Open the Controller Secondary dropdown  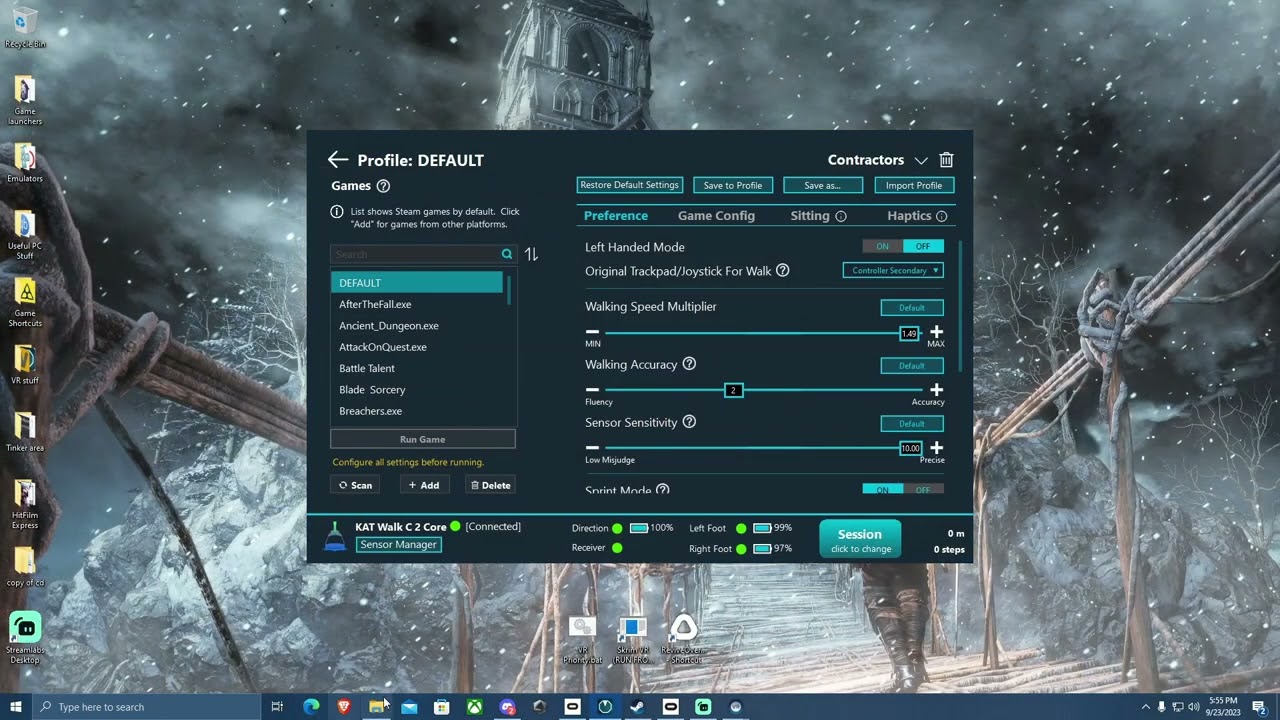tap(893, 270)
